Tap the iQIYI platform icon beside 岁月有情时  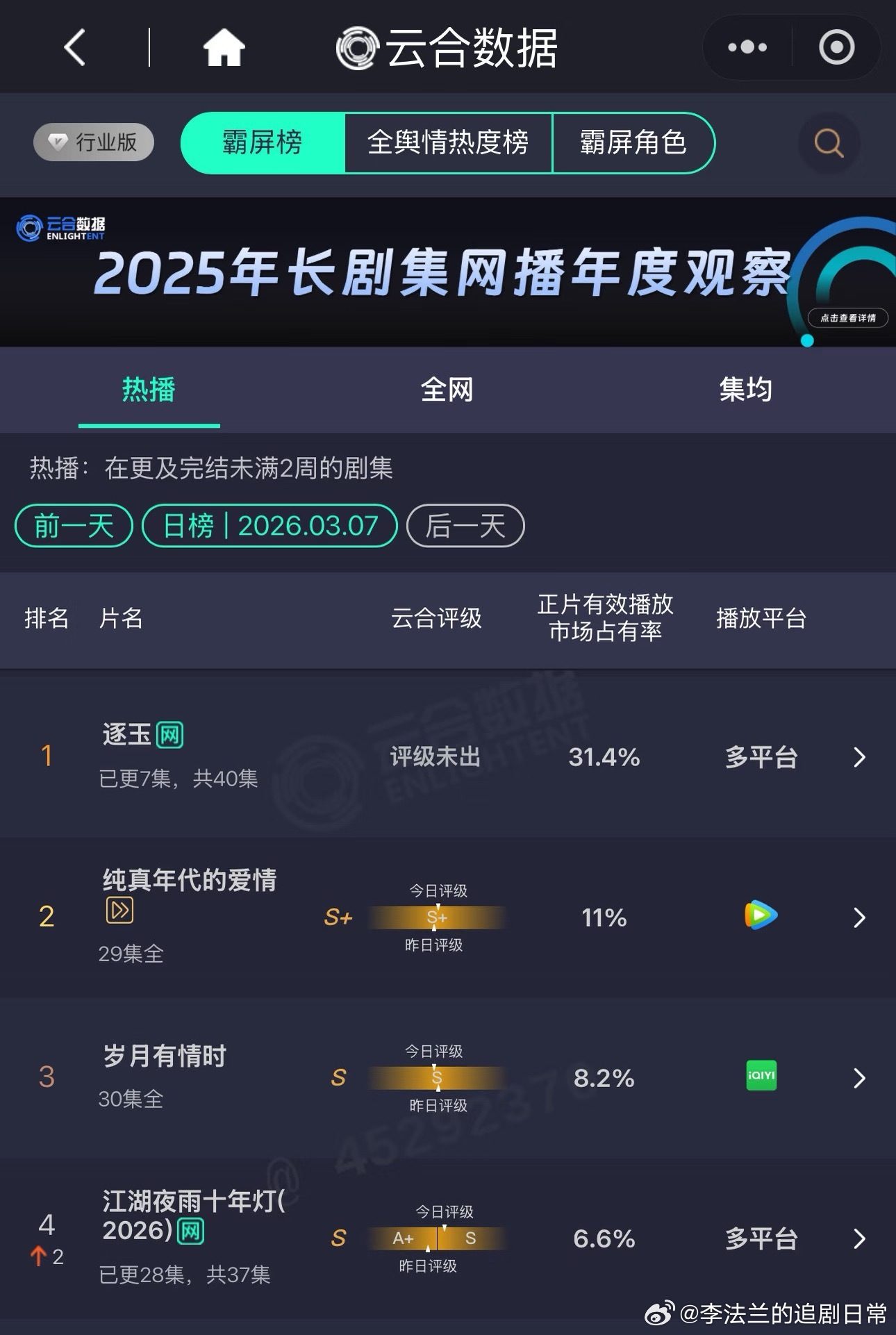coord(760,1077)
